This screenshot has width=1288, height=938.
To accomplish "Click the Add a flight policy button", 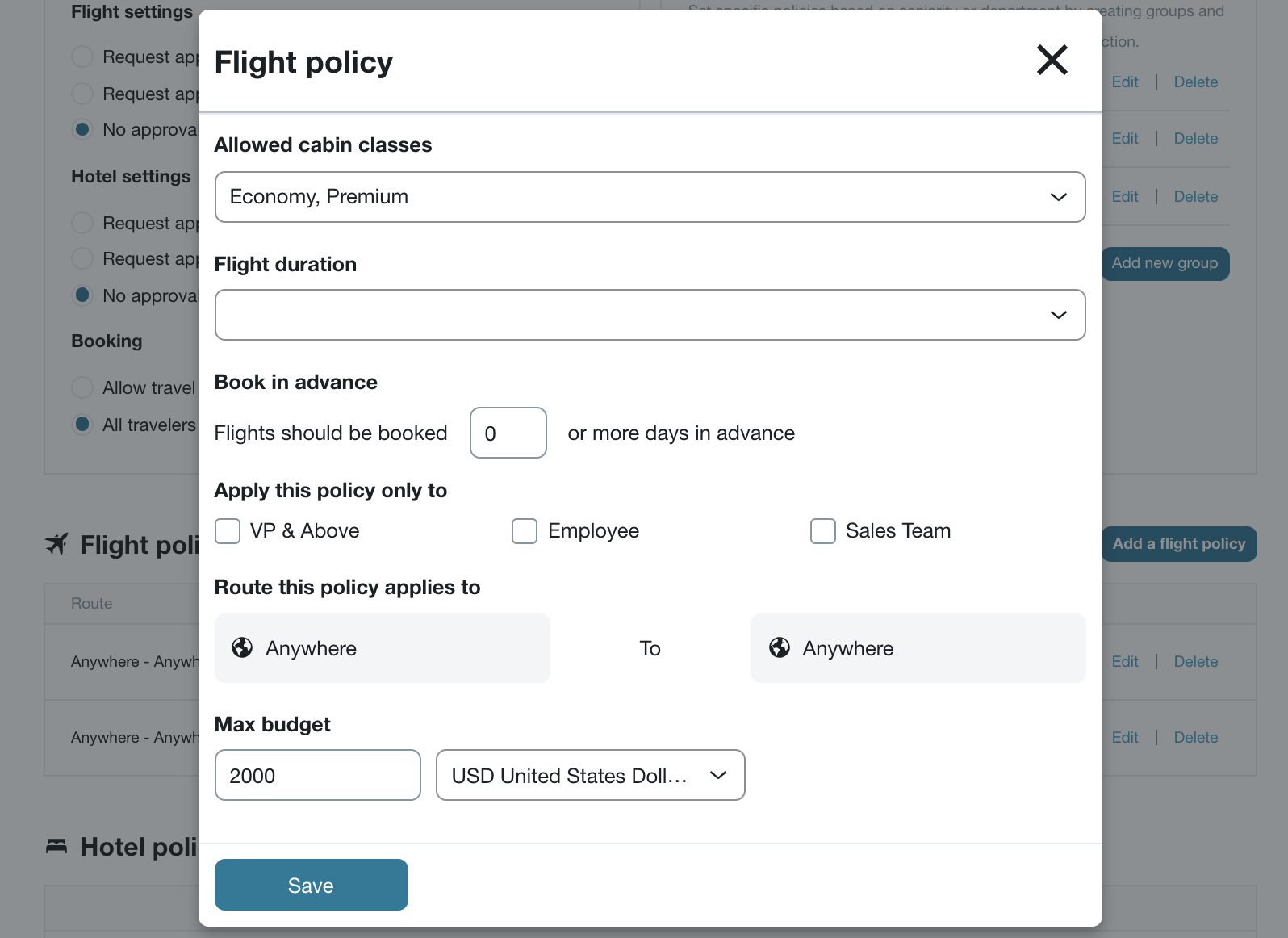I will tap(1179, 544).
